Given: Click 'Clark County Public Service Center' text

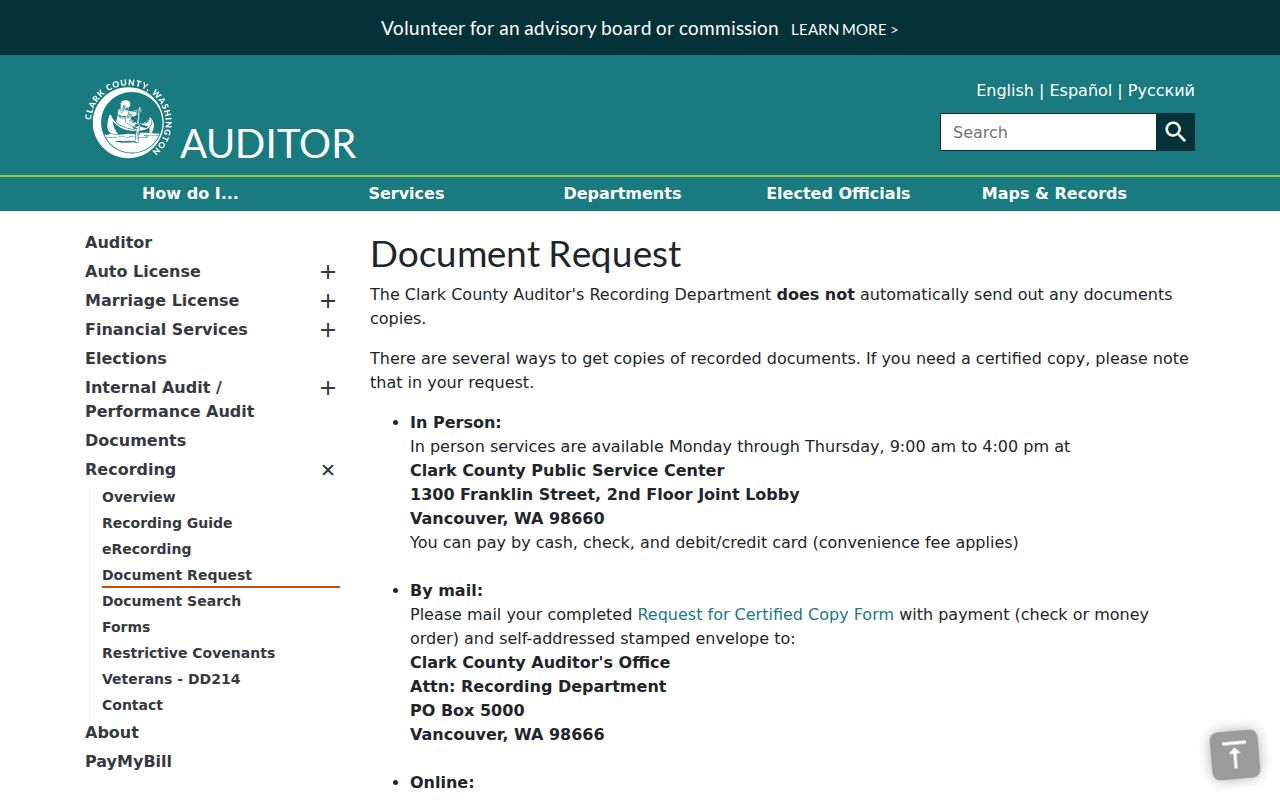Looking at the screenshot, I should pos(567,470).
